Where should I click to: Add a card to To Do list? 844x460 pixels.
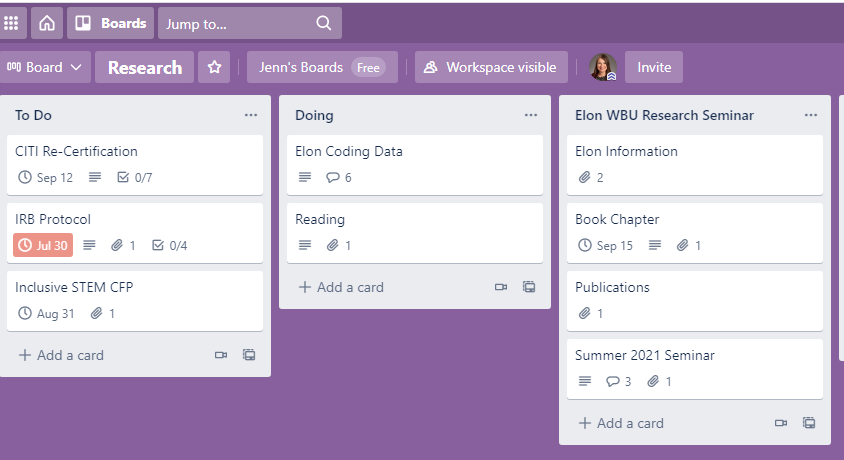pyautogui.click(x=60, y=355)
